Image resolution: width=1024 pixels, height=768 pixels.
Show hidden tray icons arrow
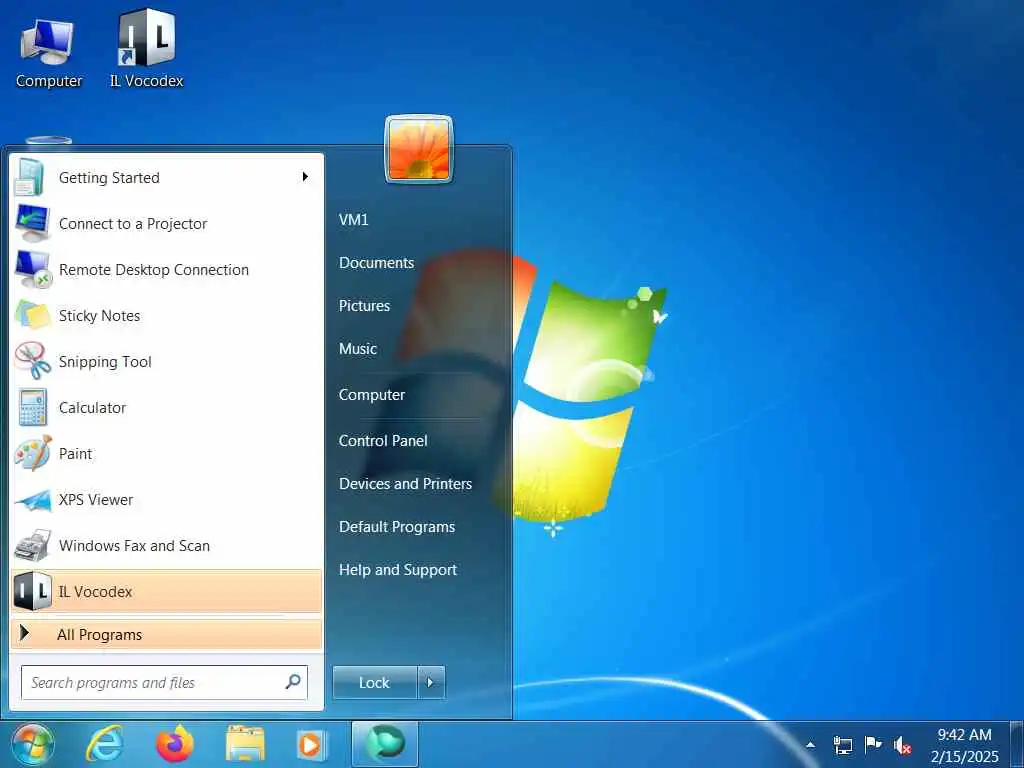pyautogui.click(x=810, y=744)
